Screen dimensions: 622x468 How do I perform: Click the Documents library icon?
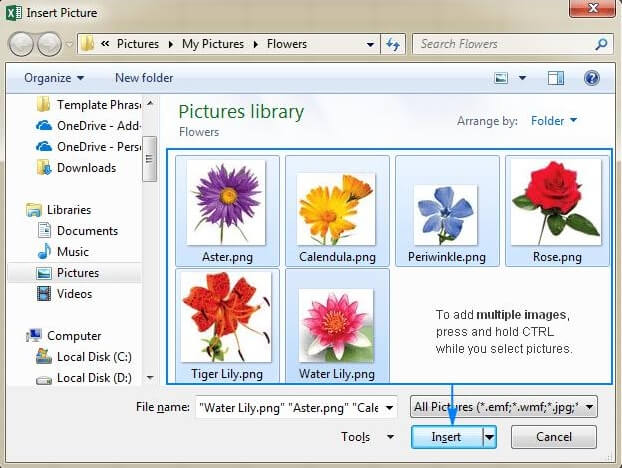(x=44, y=230)
